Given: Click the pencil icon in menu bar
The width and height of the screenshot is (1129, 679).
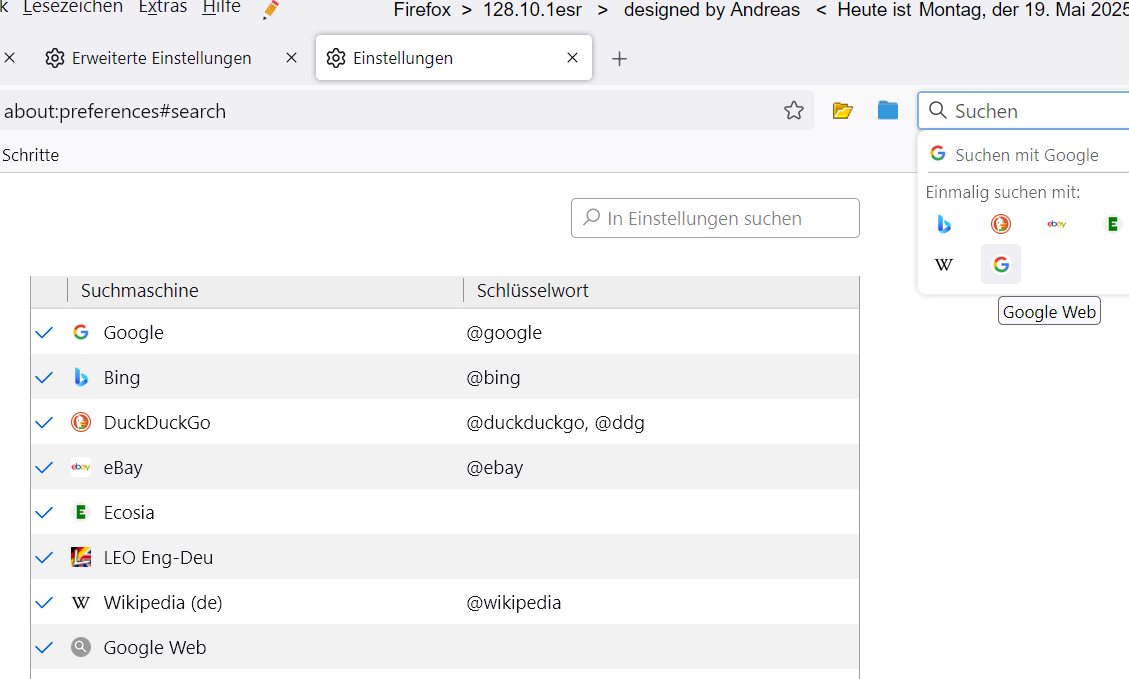Looking at the screenshot, I should coord(271,9).
